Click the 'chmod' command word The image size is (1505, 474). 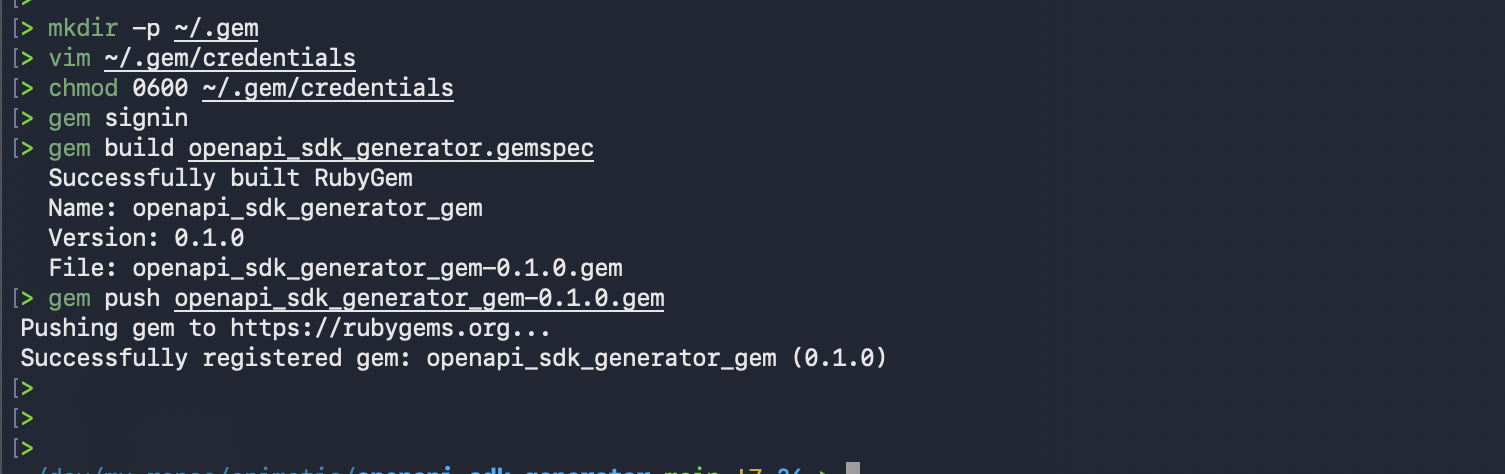(83, 88)
